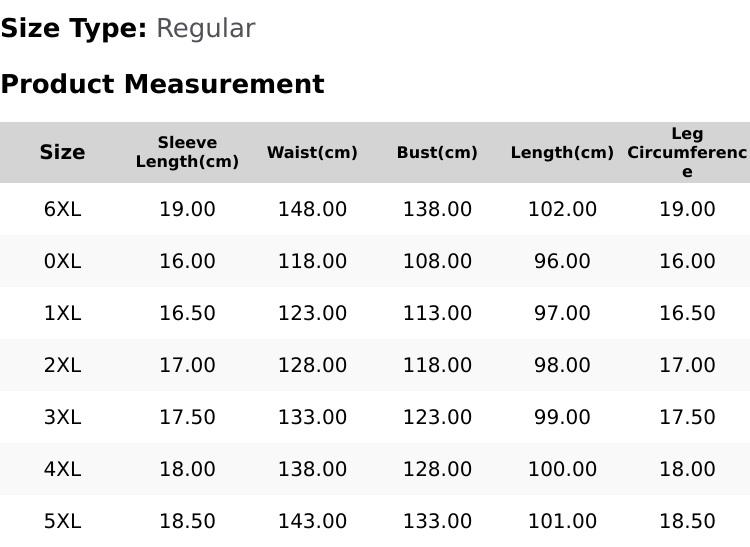
Task: Click the Waist(cm) column header
Action: [312, 153]
